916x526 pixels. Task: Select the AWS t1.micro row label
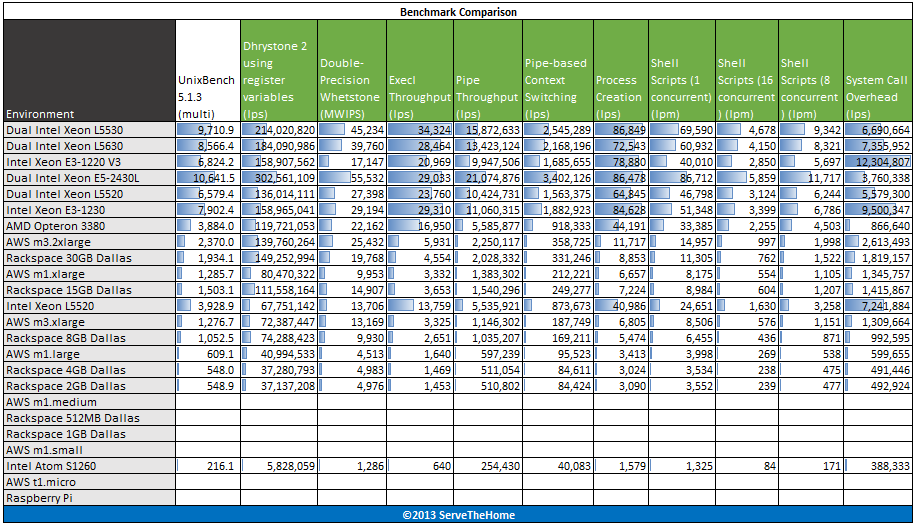coord(45,482)
